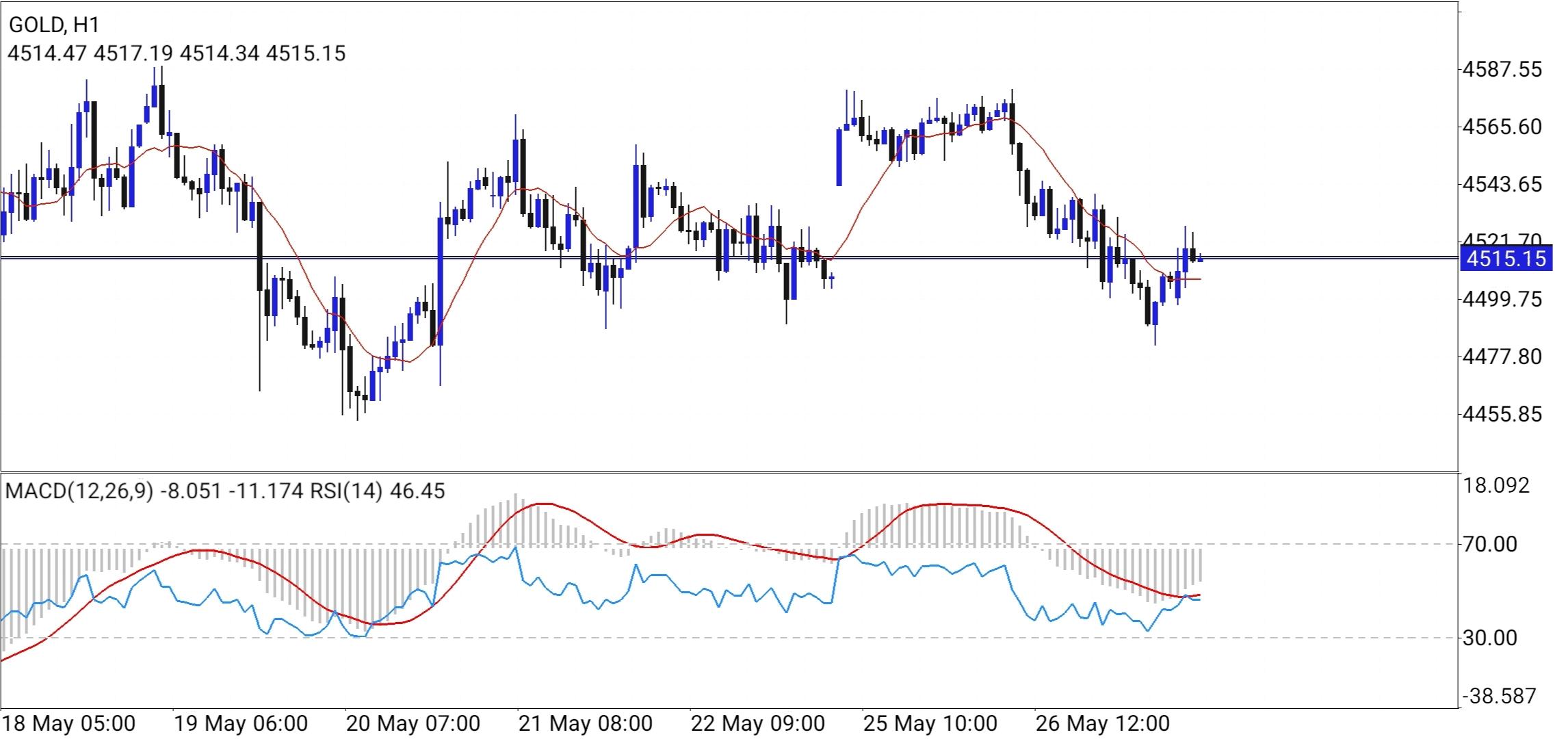
Task: Click the RSI(14) 46.45 indicator label
Action: tap(378, 491)
